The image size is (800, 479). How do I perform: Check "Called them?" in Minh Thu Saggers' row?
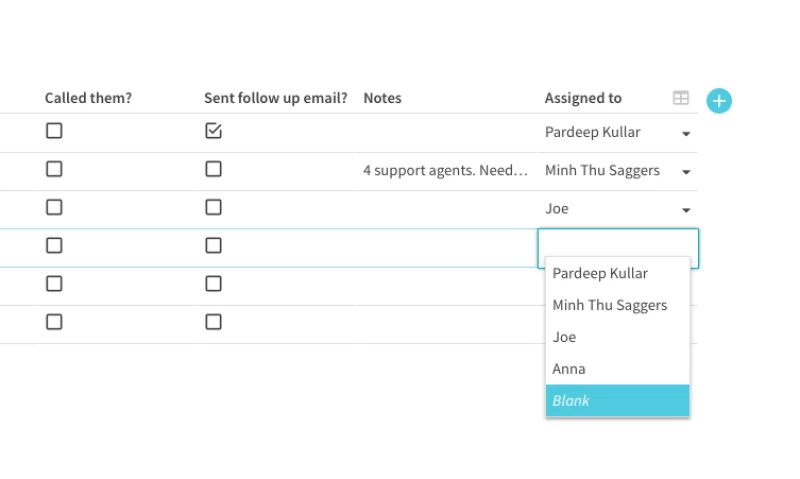[x=54, y=169]
